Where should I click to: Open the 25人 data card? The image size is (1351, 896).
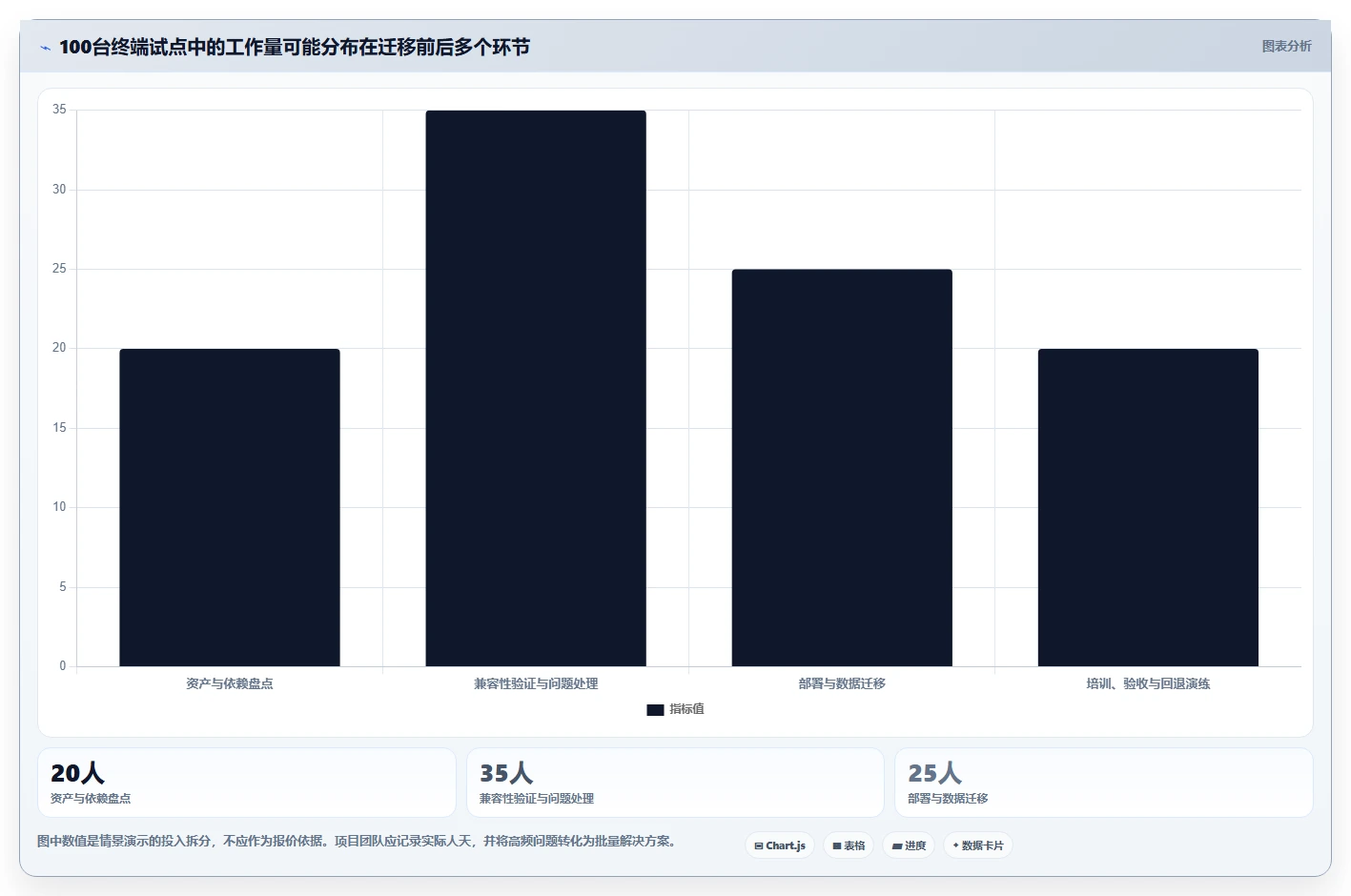[1104, 783]
